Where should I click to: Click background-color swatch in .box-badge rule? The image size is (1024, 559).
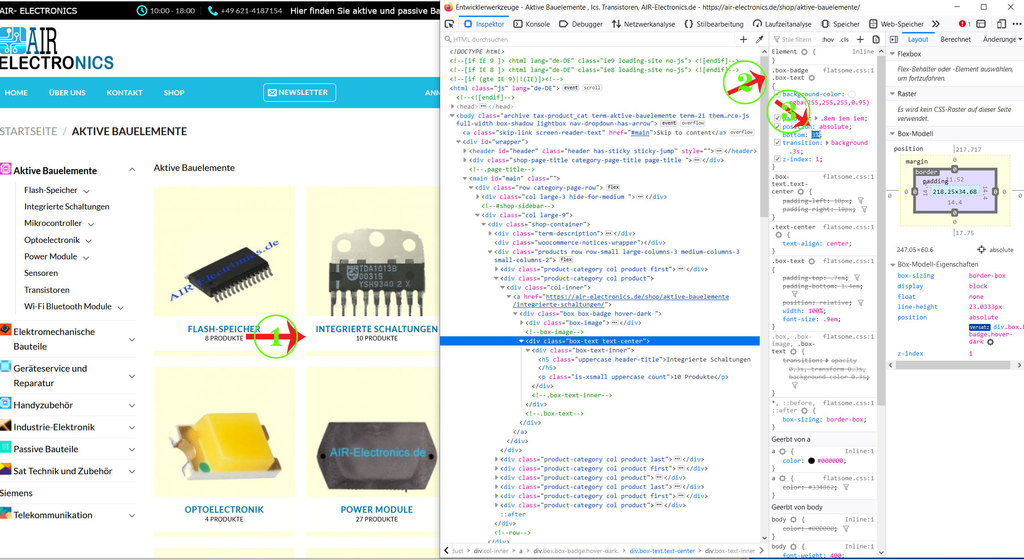point(852,95)
